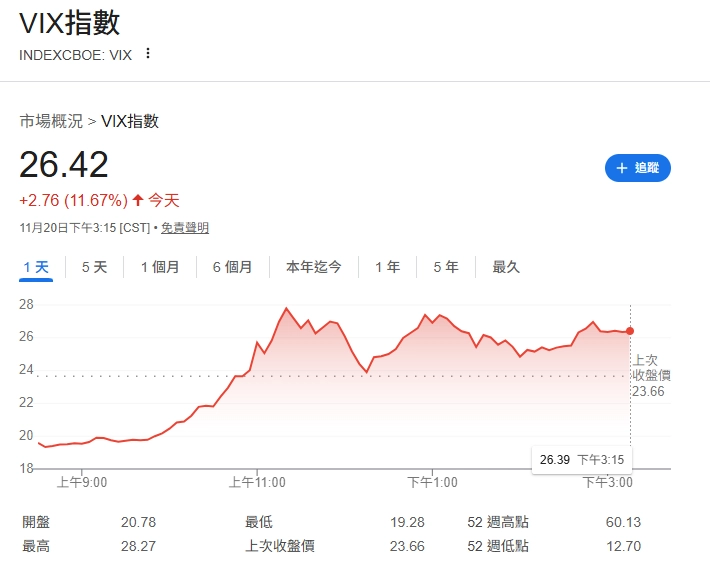
Task: Click the +2.76 (11.67%) change text
Action: coord(73,200)
